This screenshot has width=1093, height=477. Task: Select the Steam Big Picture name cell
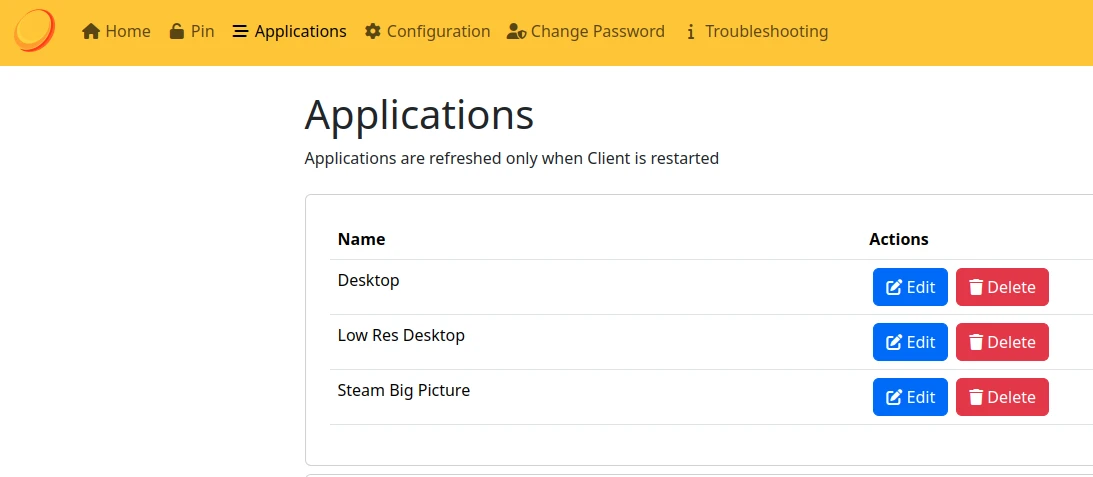[403, 391]
